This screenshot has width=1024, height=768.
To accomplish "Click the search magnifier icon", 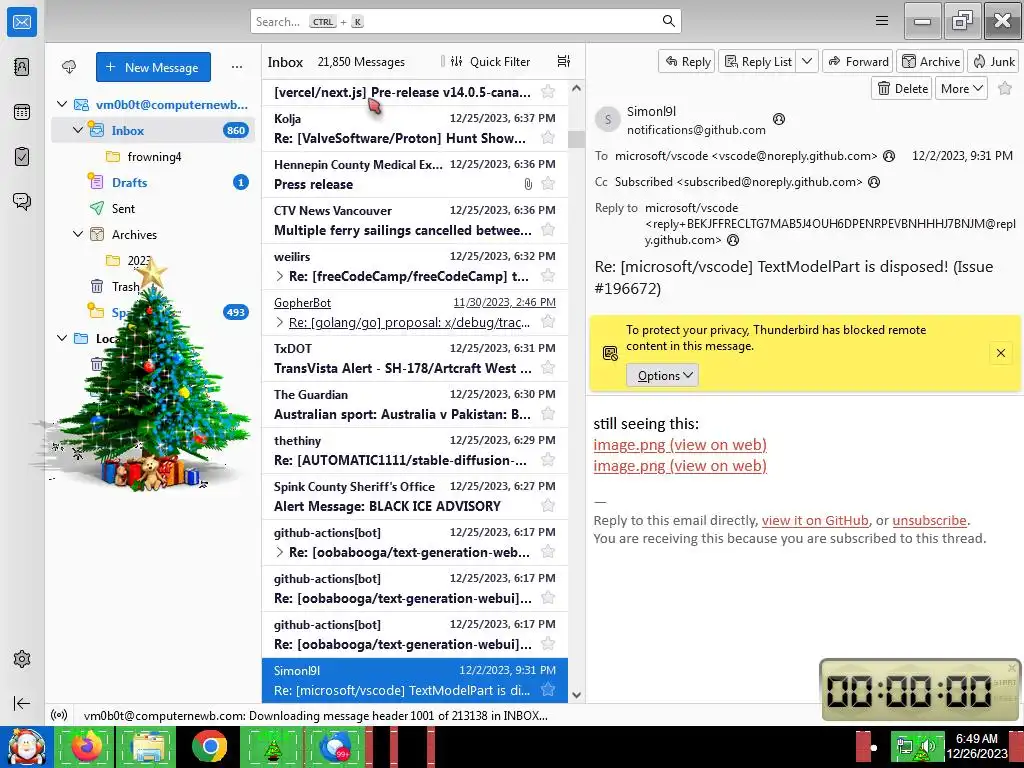I will tap(668, 21).
